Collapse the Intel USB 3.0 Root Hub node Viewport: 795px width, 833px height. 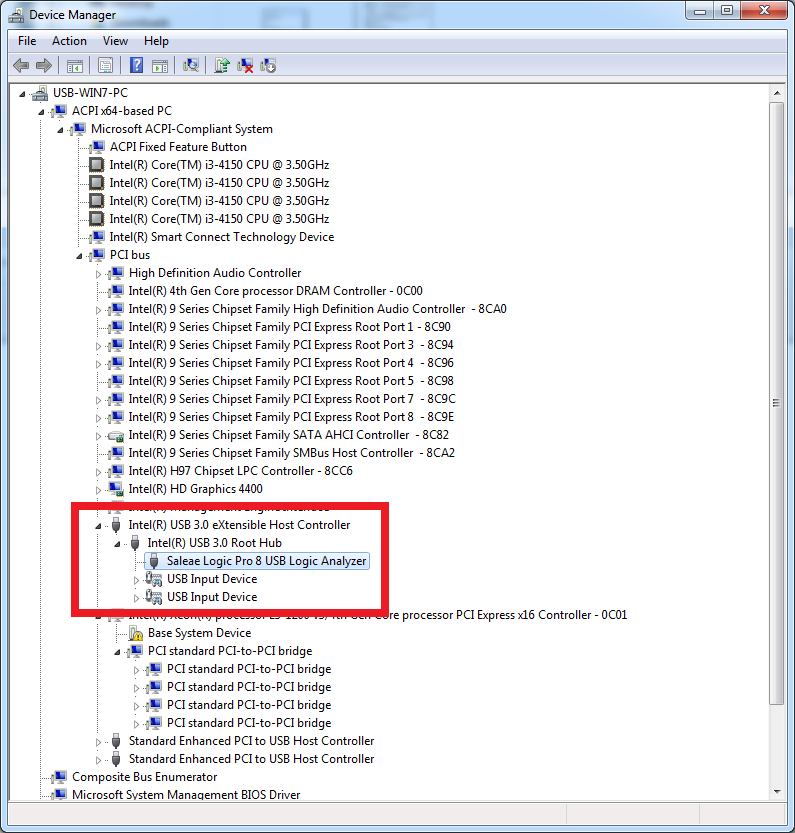click(117, 543)
